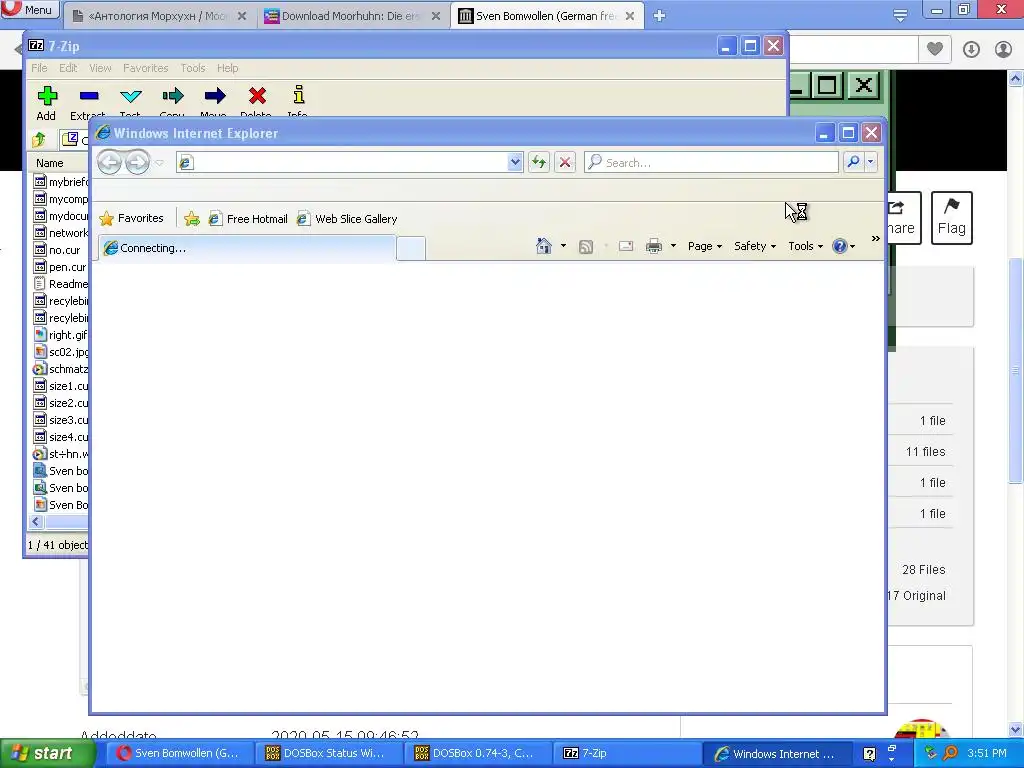Viewport: 1024px width, 768px height.
Task: Open a new tab in Internet Explorer
Action: click(x=411, y=249)
